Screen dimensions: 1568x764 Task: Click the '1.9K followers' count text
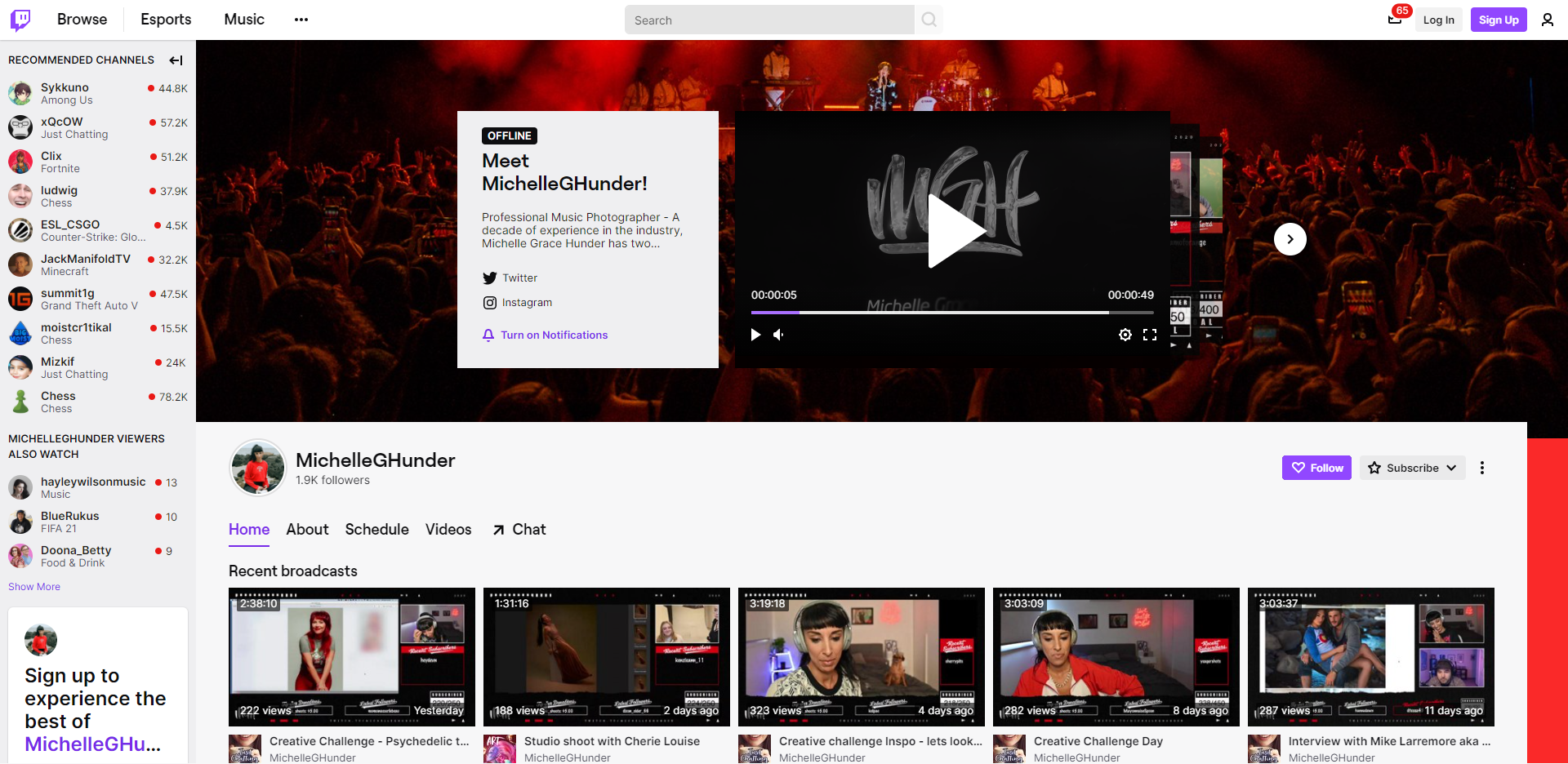(x=332, y=480)
